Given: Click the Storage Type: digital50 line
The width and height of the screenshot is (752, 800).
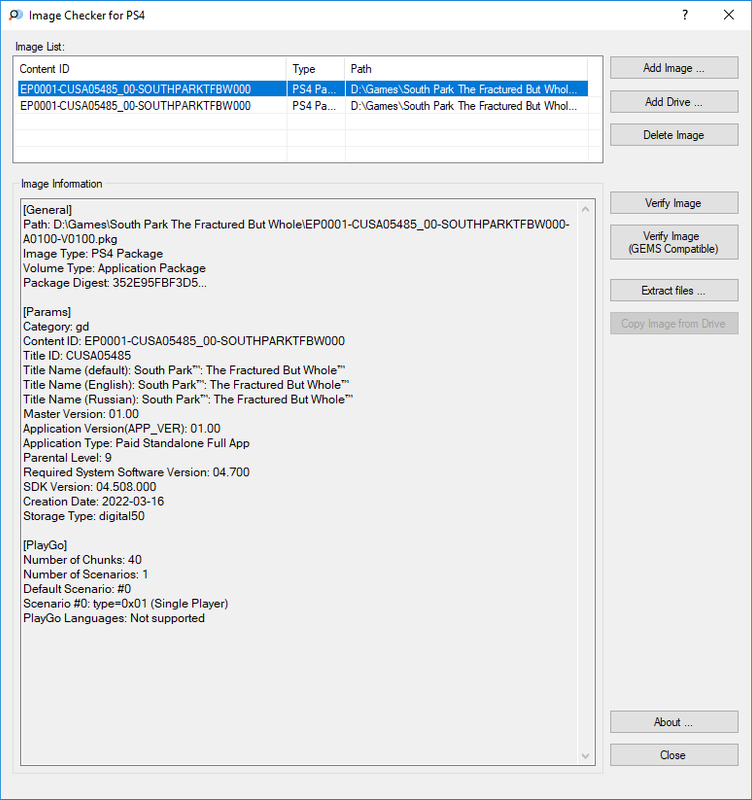Looking at the screenshot, I should click(84, 516).
